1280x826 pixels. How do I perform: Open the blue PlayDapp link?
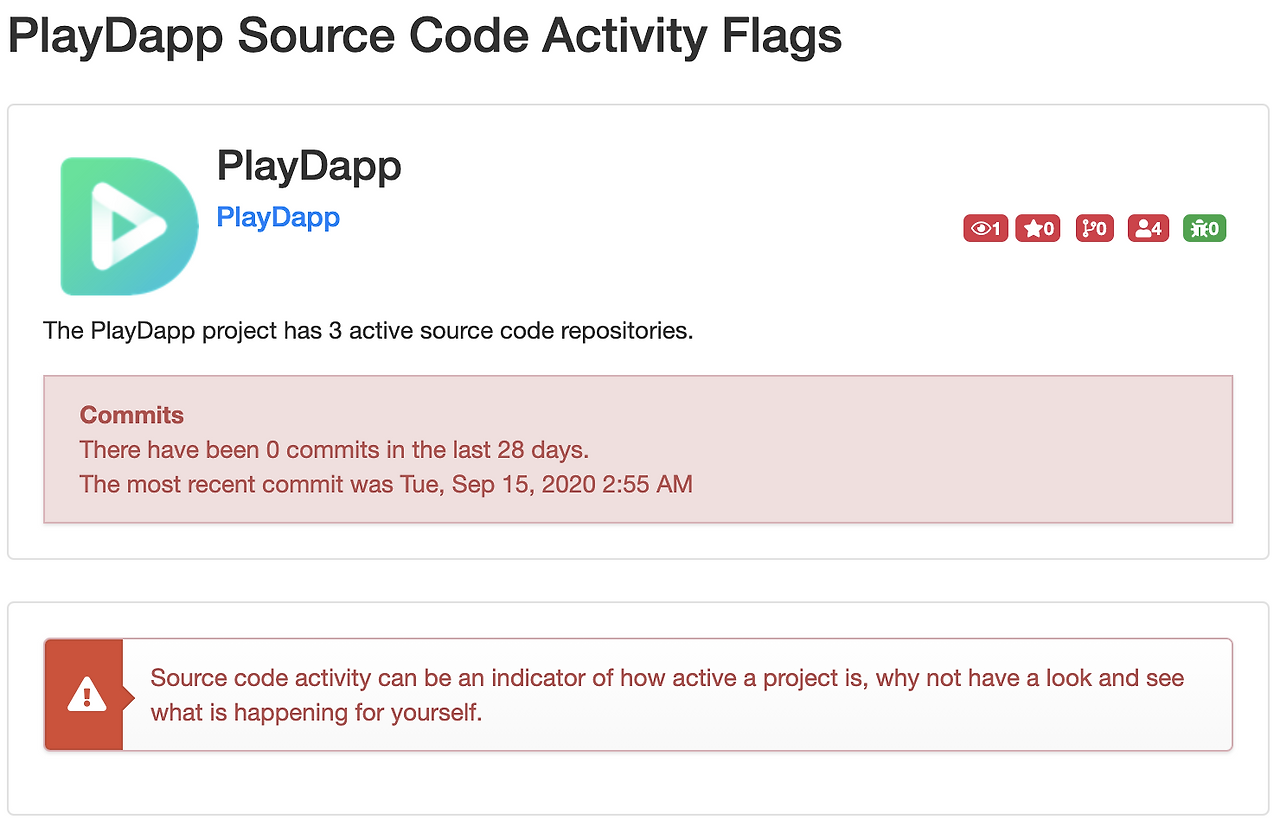(278, 217)
